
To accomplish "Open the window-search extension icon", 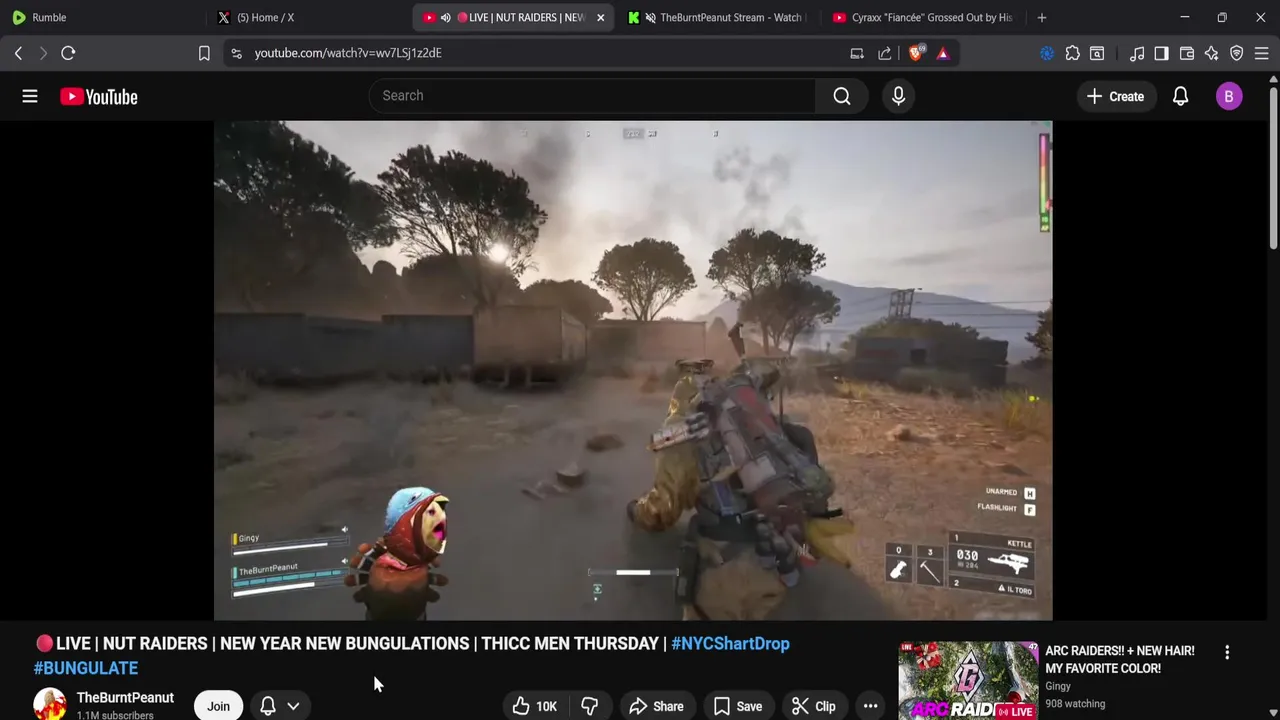I will [x=1097, y=53].
